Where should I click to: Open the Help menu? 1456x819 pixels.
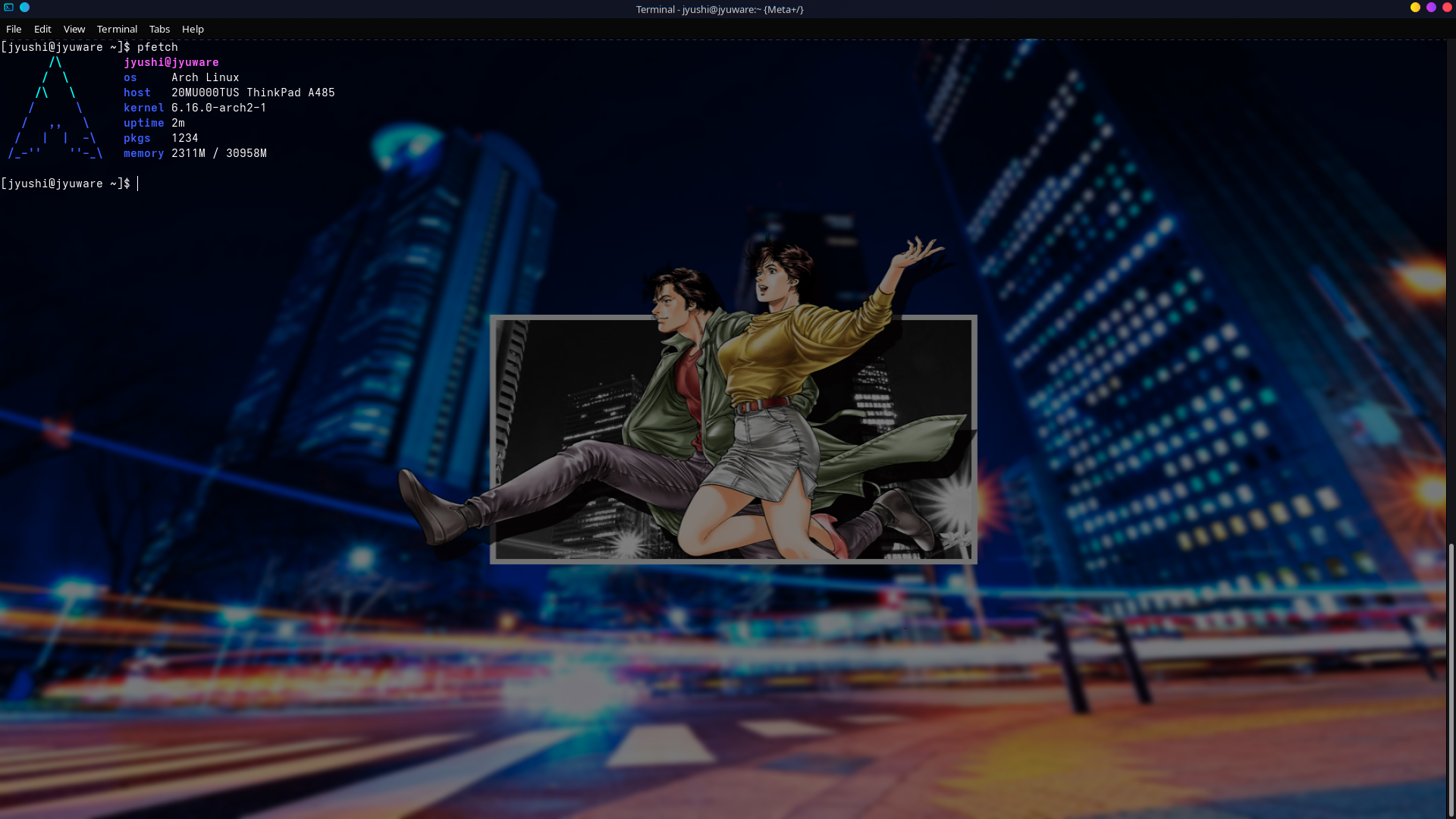tap(193, 29)
